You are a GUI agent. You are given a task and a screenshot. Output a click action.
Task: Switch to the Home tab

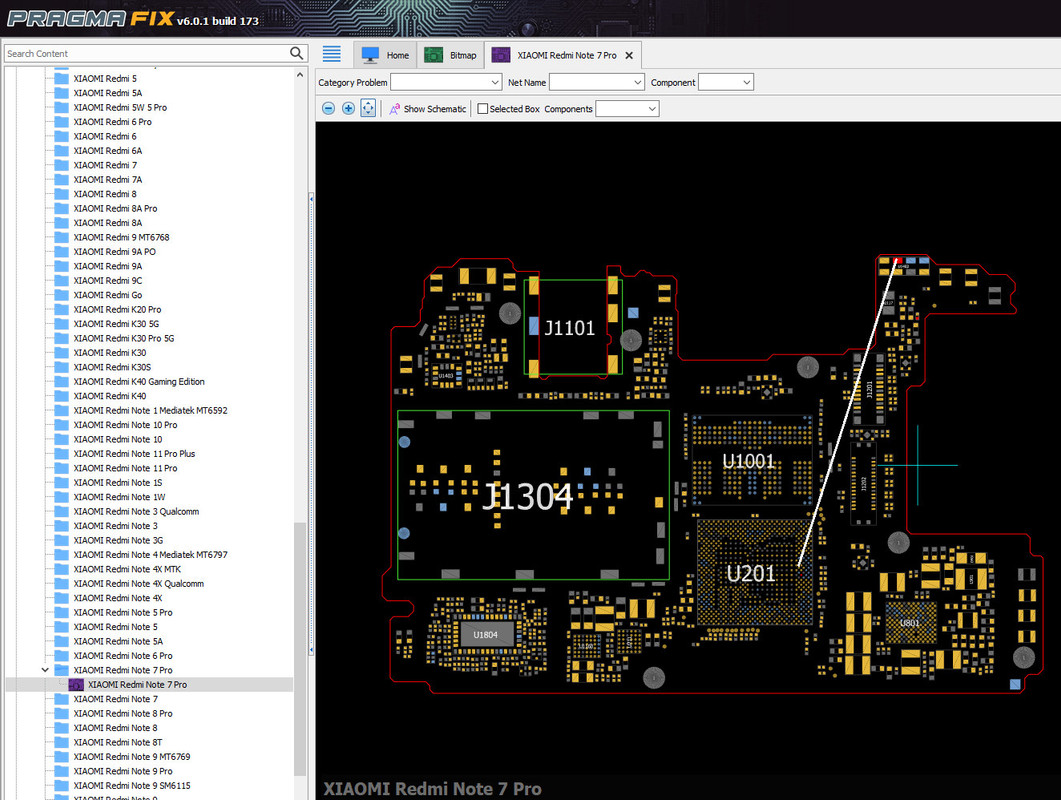[386, 55]
